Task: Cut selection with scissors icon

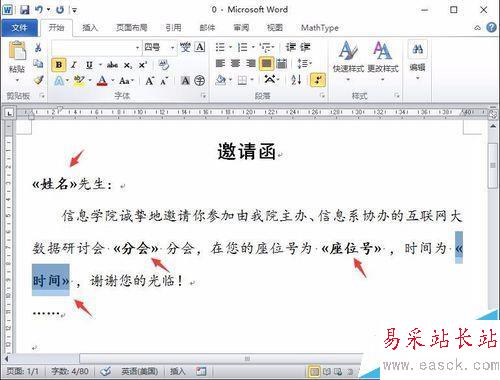Action: click(38, 48)
